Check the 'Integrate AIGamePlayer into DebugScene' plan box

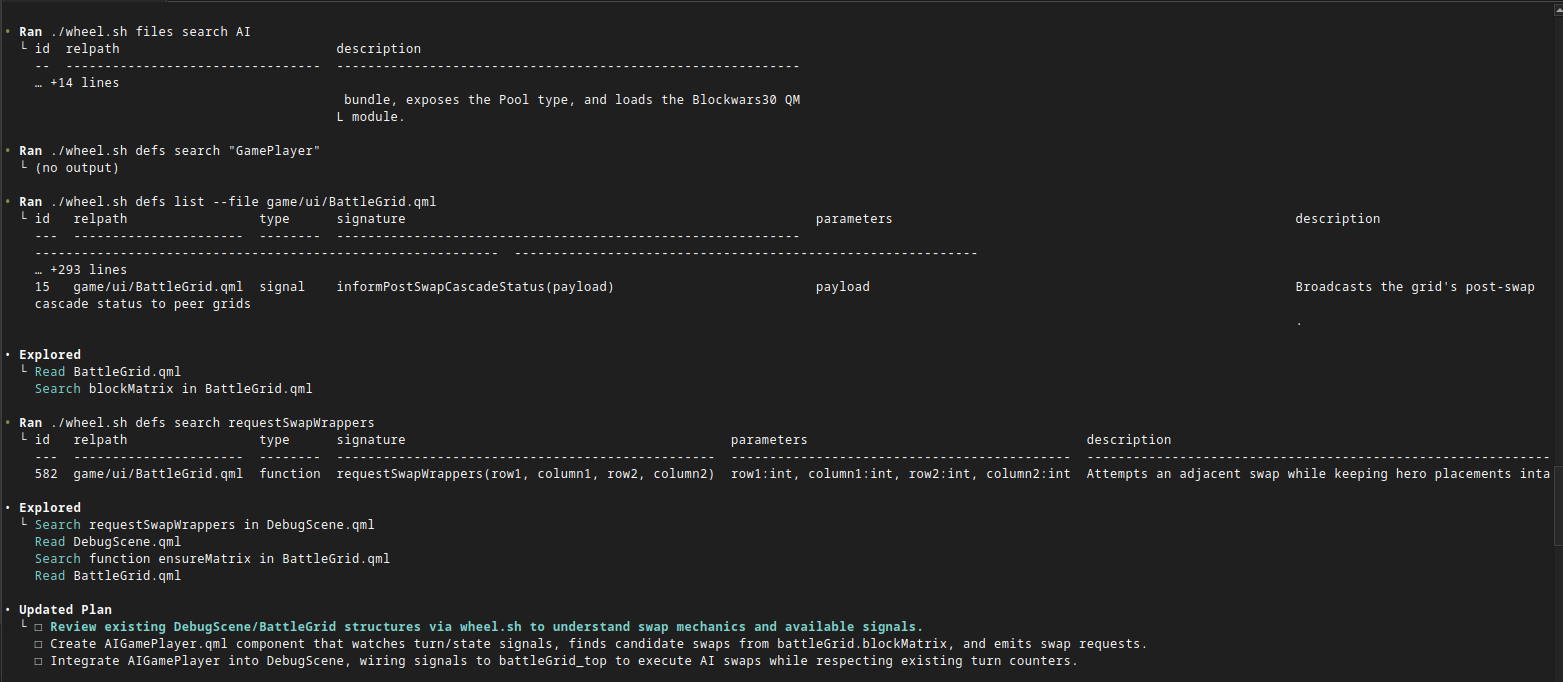(x=39, y=661)
